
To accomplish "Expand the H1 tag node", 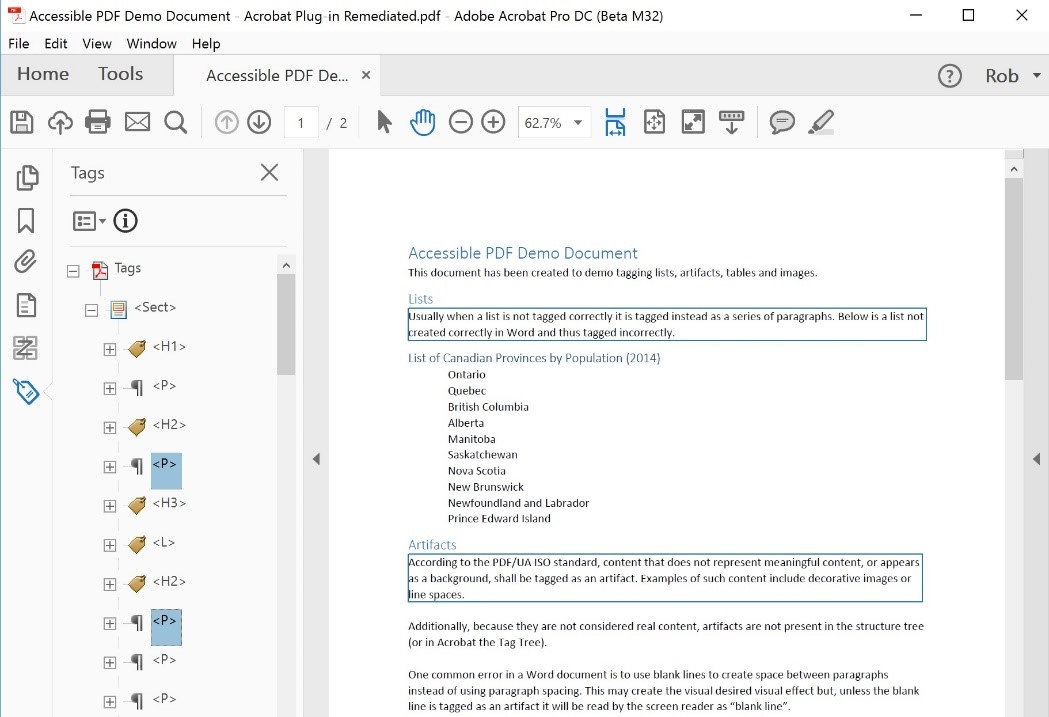I will 110,349.
